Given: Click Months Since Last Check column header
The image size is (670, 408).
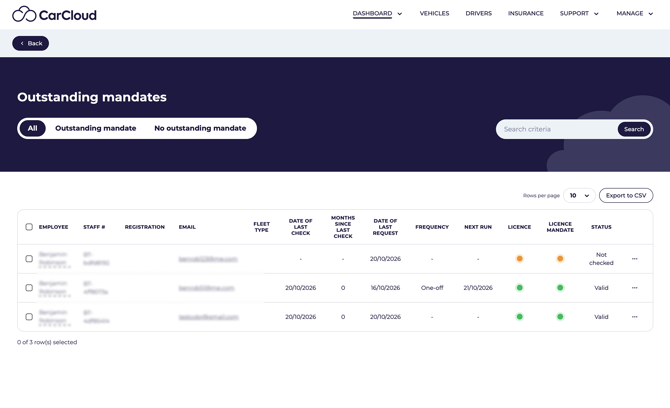Looking at the screenshot, I should pos(343,227).
